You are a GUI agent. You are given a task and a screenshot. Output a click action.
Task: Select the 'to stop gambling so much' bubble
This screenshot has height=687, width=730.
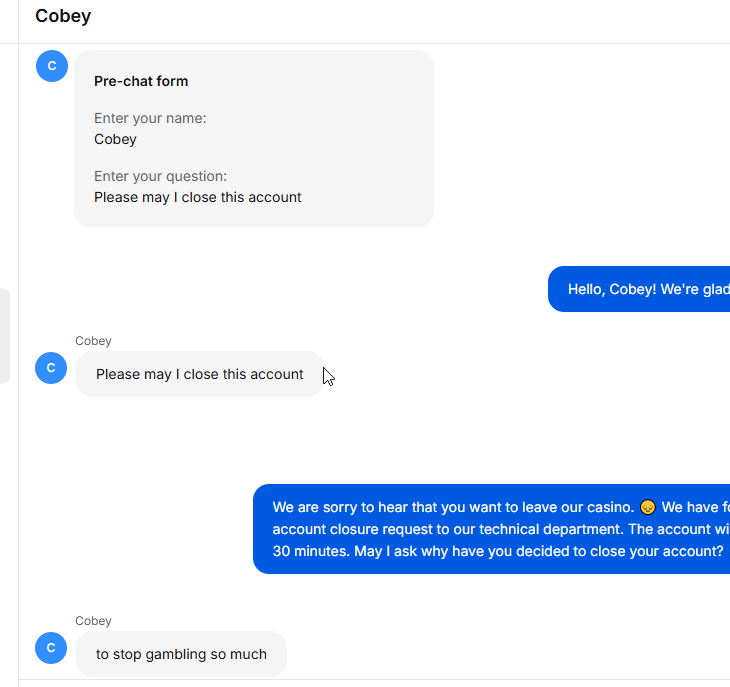[181, 654]
